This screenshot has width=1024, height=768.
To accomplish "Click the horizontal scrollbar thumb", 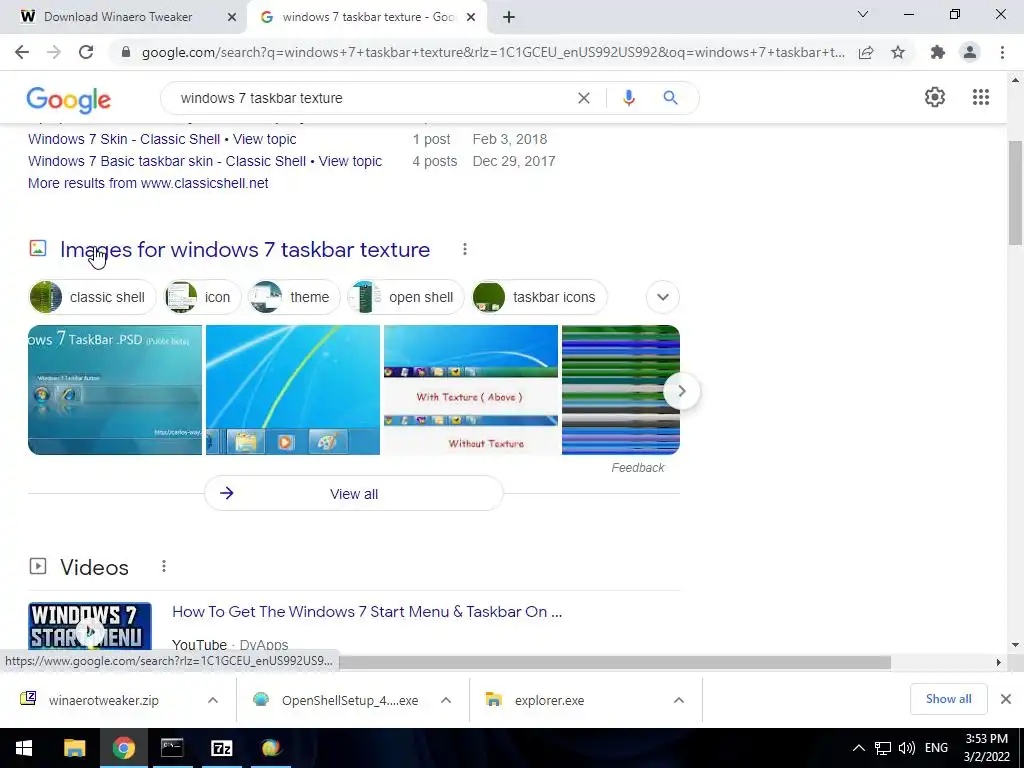I will (x=614, y=662).
